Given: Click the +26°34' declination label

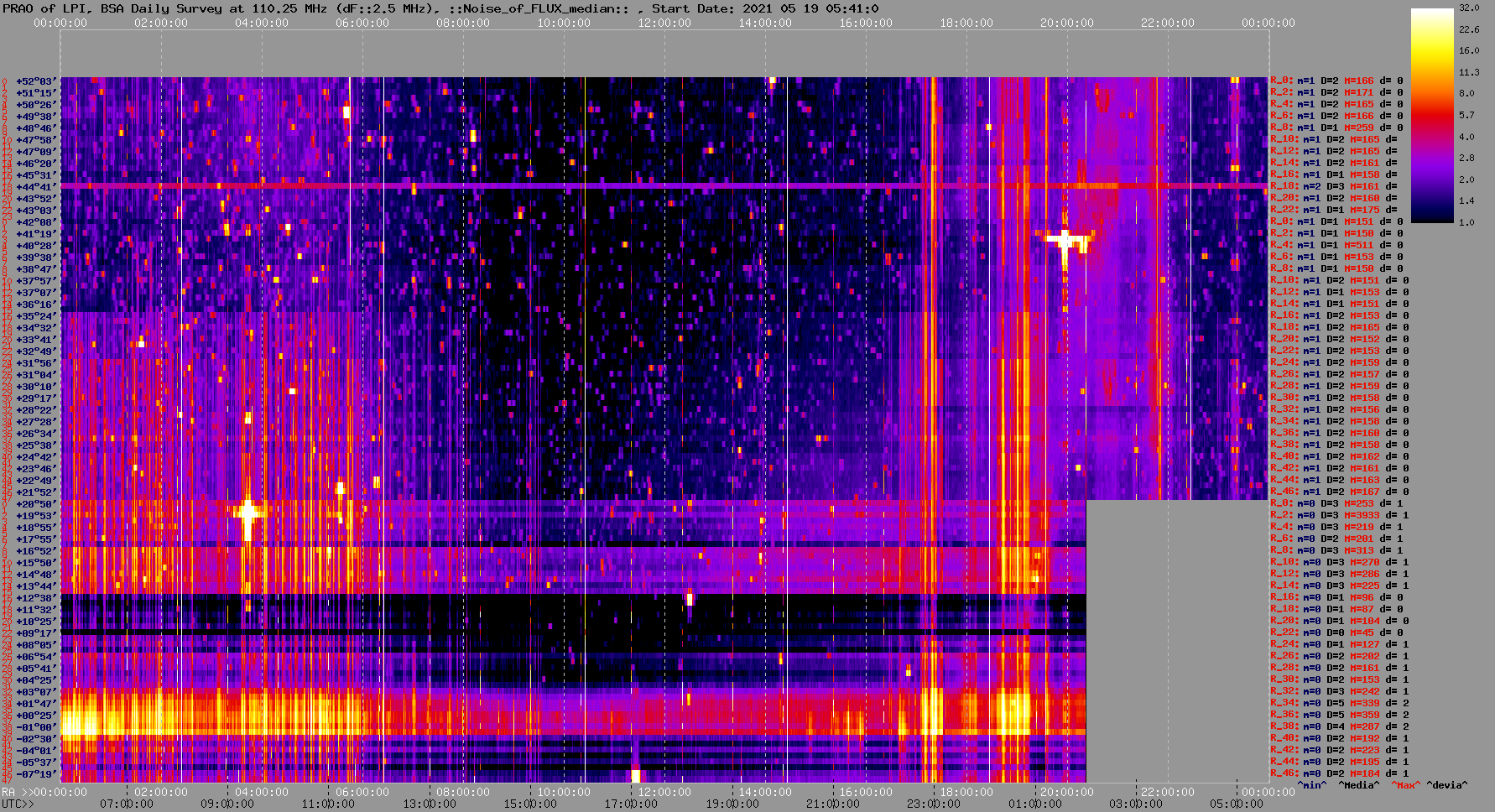Looking at the screenshot, I should 35,434.
